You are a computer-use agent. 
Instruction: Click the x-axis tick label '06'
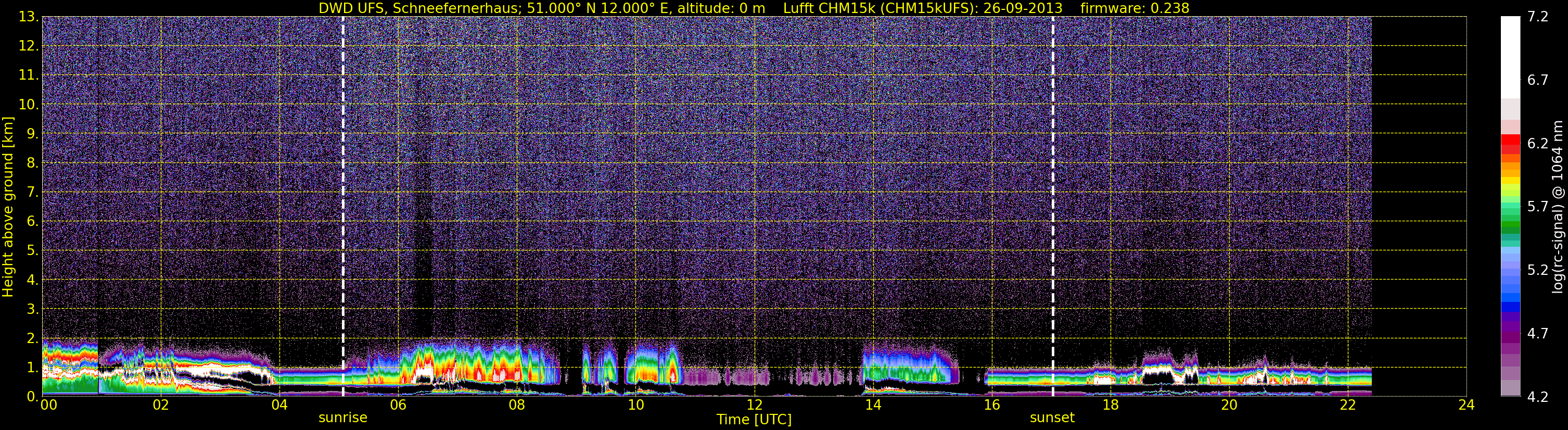(398, 405)
